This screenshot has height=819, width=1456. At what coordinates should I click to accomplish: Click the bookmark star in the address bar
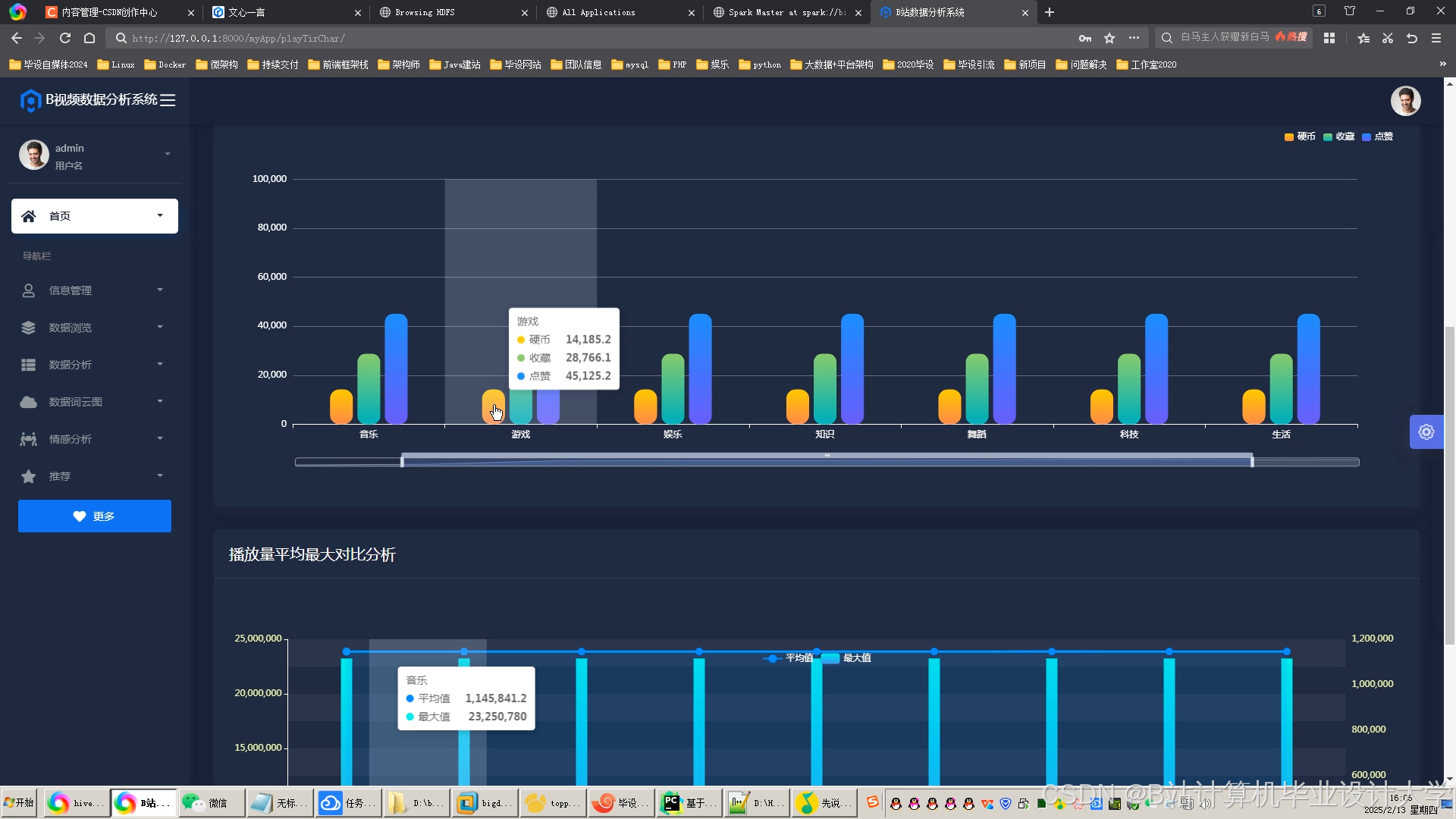click(x=1109, y=38)
